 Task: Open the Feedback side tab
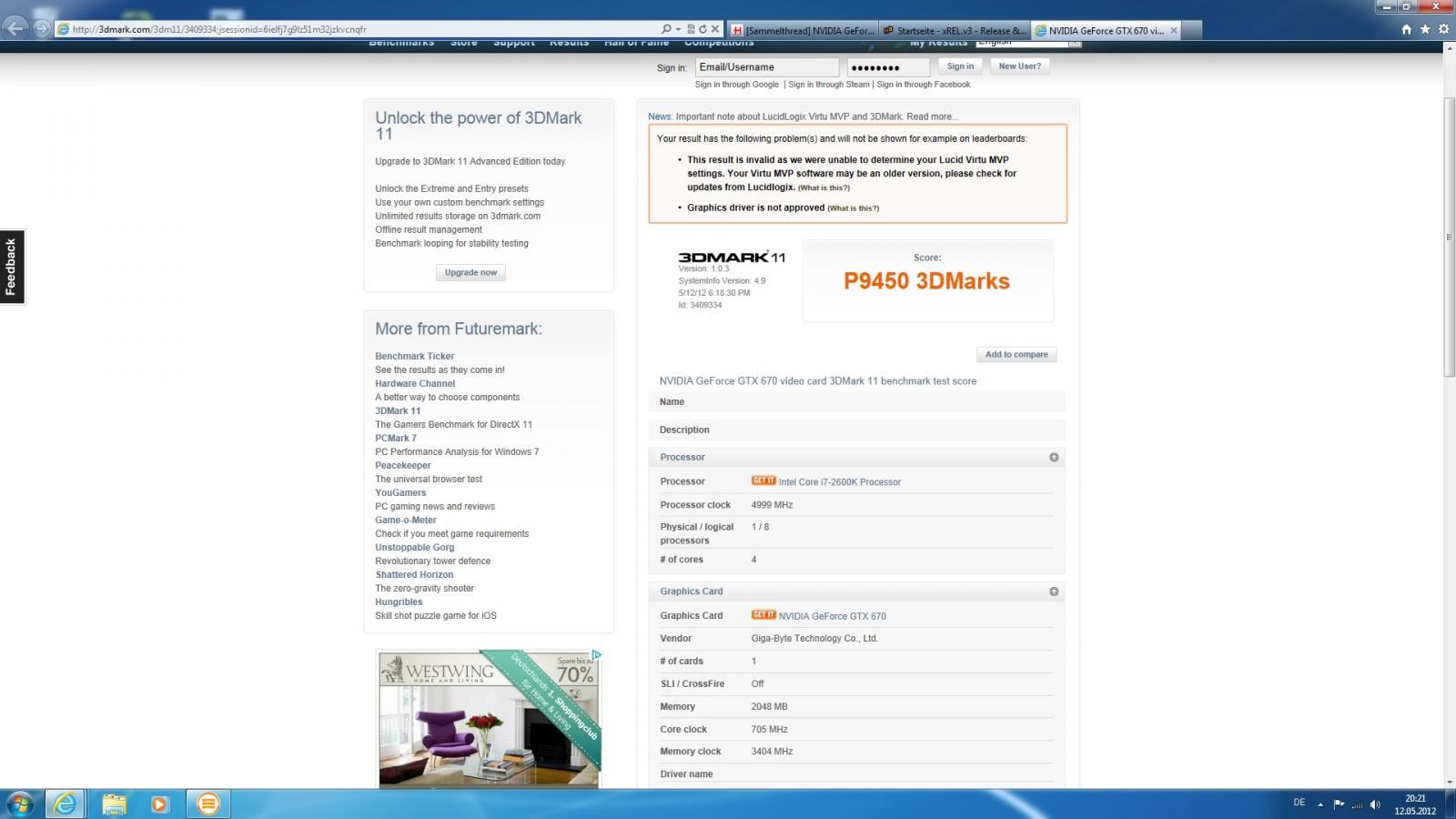[x=12, y=267]
